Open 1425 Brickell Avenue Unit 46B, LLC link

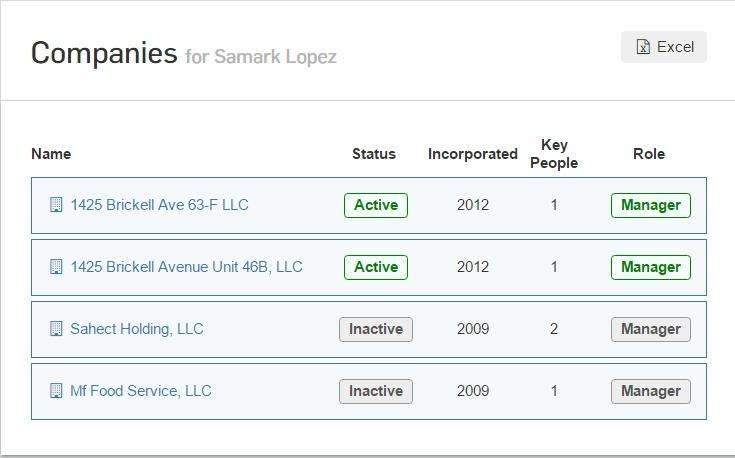187,267
